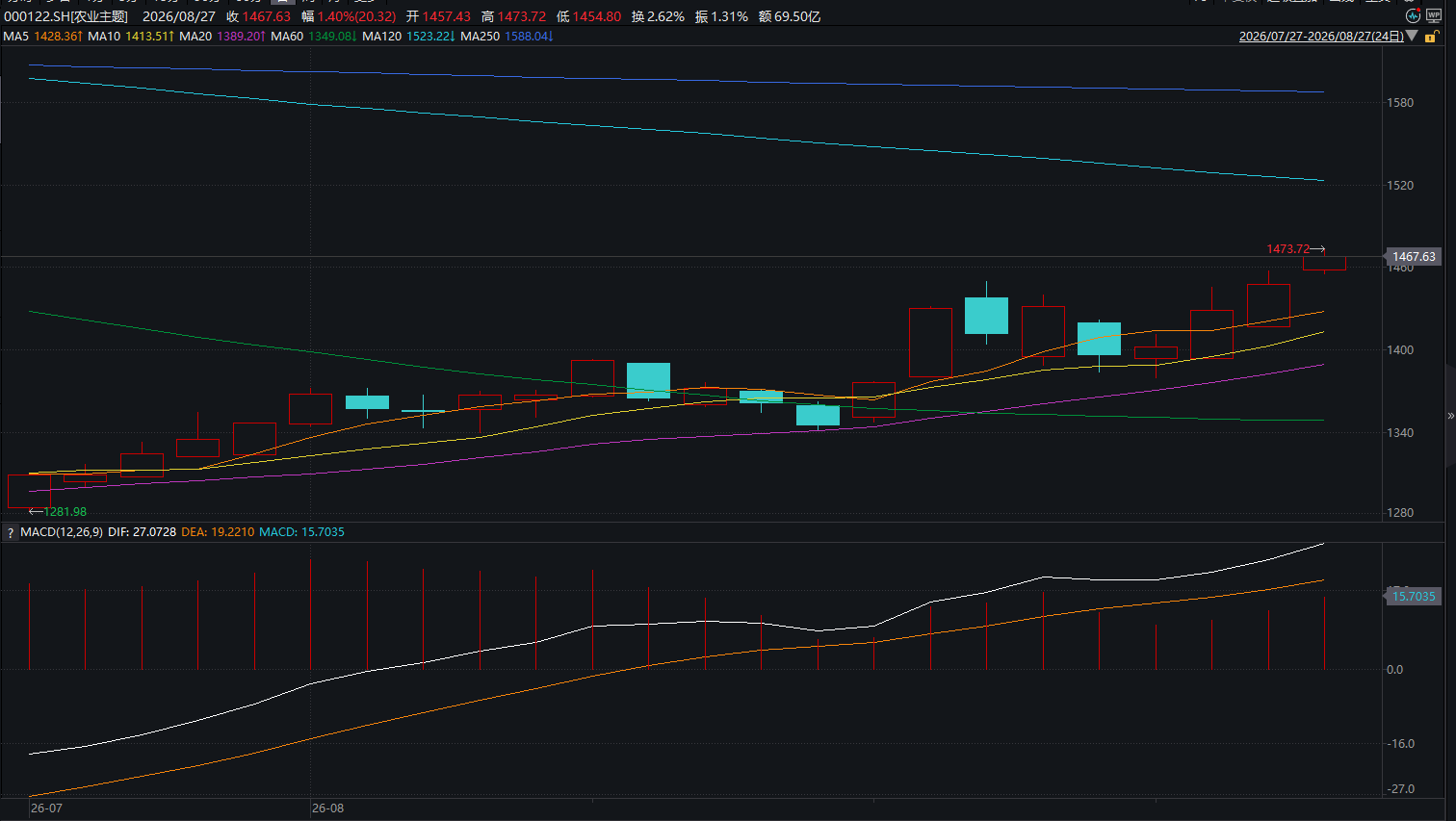
Task: Select the DEA: 19.2210 value
Action: tap(218, 532)
